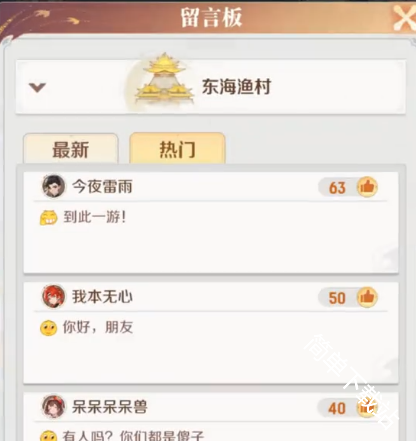This screenshot has width=416, height=441.
Task: Click the golden palace location icon
Action: tap(163, 79)
